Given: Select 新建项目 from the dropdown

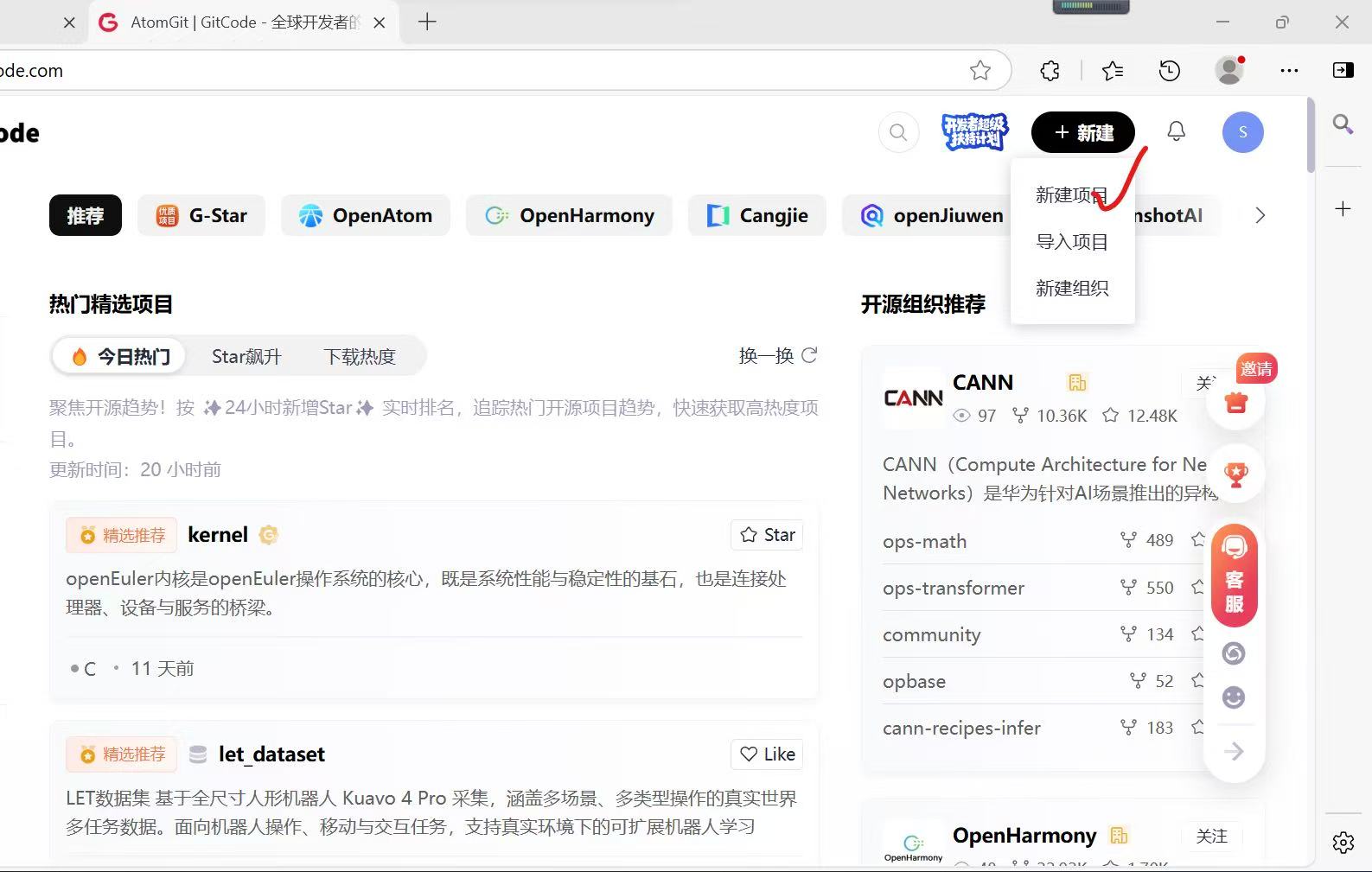Looking at the screenshot, I should click(x=1072, y=195).
